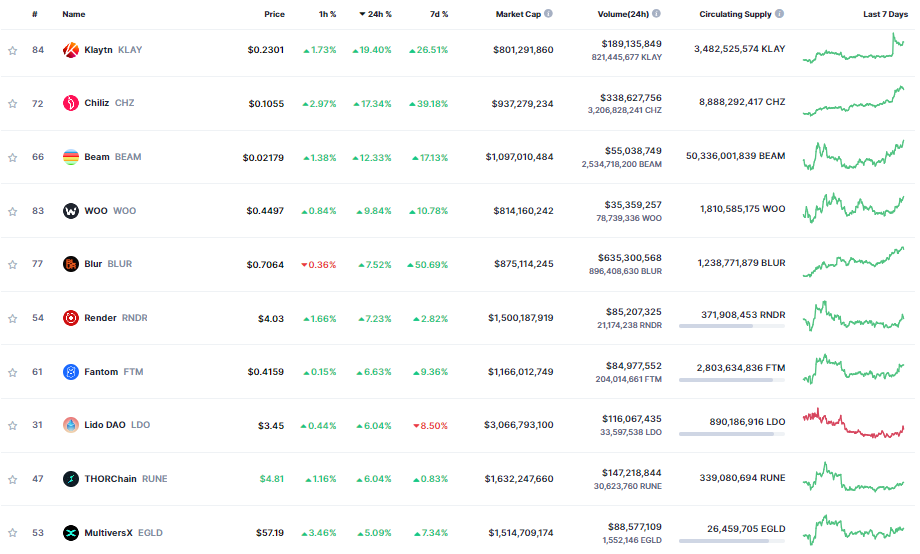
Task: Click Fantom circulating supply progress bar
Action: [x=732, y=380]
